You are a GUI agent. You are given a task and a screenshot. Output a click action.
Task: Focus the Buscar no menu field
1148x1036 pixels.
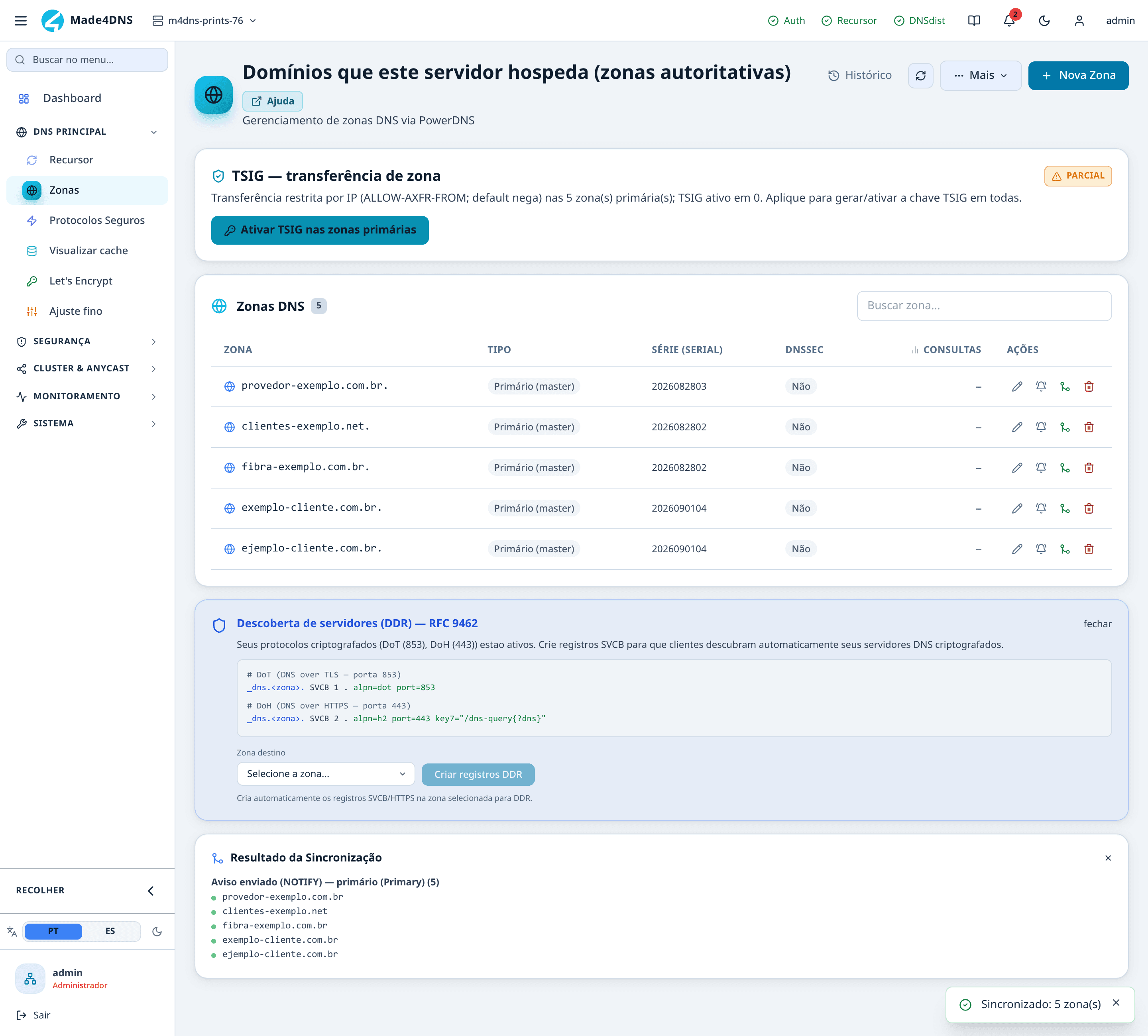[87, 60]
